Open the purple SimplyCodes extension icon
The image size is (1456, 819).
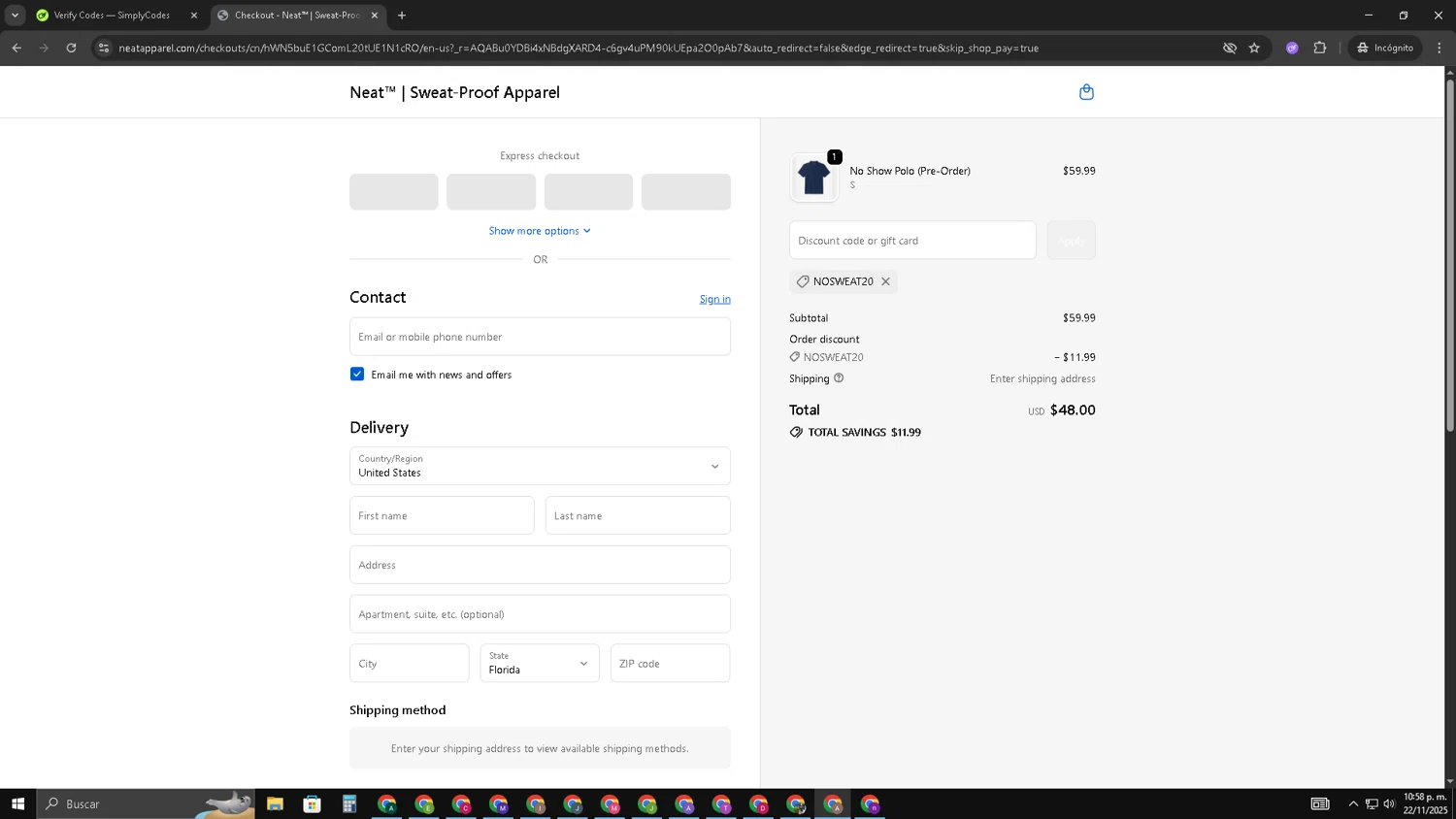(1292, 48)
